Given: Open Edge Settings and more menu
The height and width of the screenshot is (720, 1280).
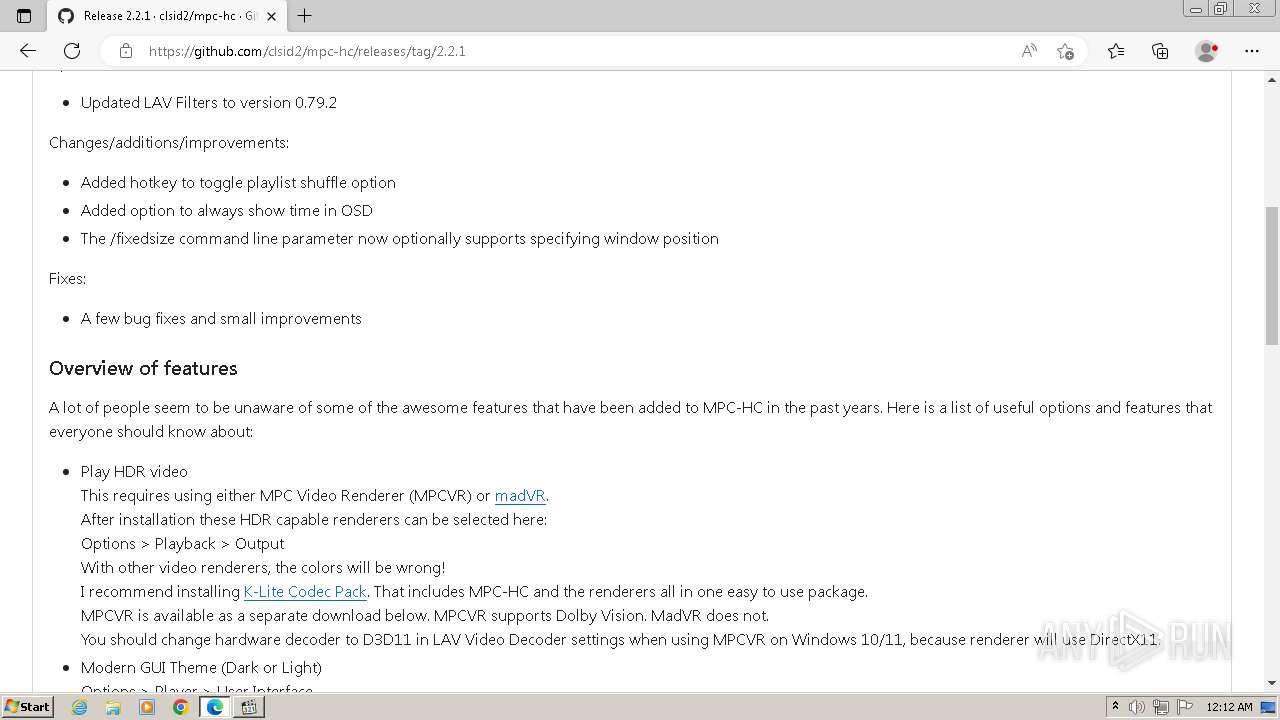Looking at the screenshot, I should [1252, 51].
